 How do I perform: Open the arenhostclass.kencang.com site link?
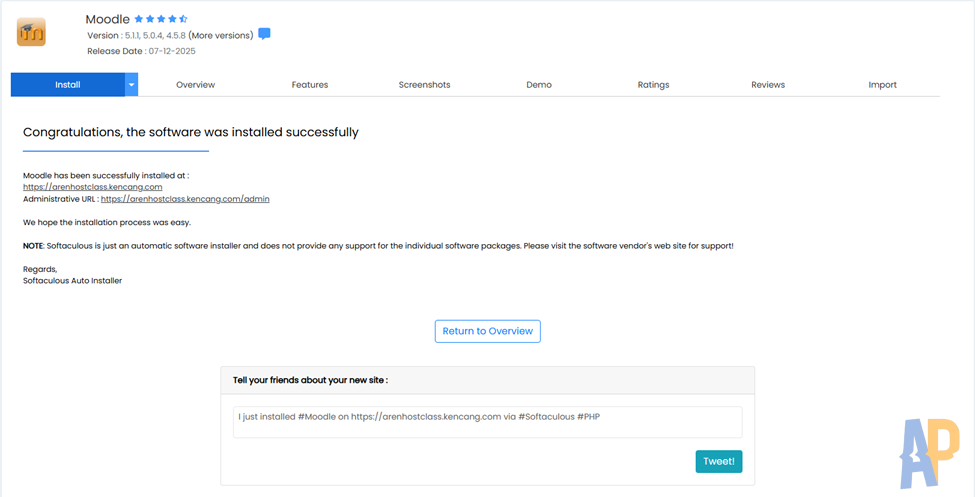tap(92, 187)
